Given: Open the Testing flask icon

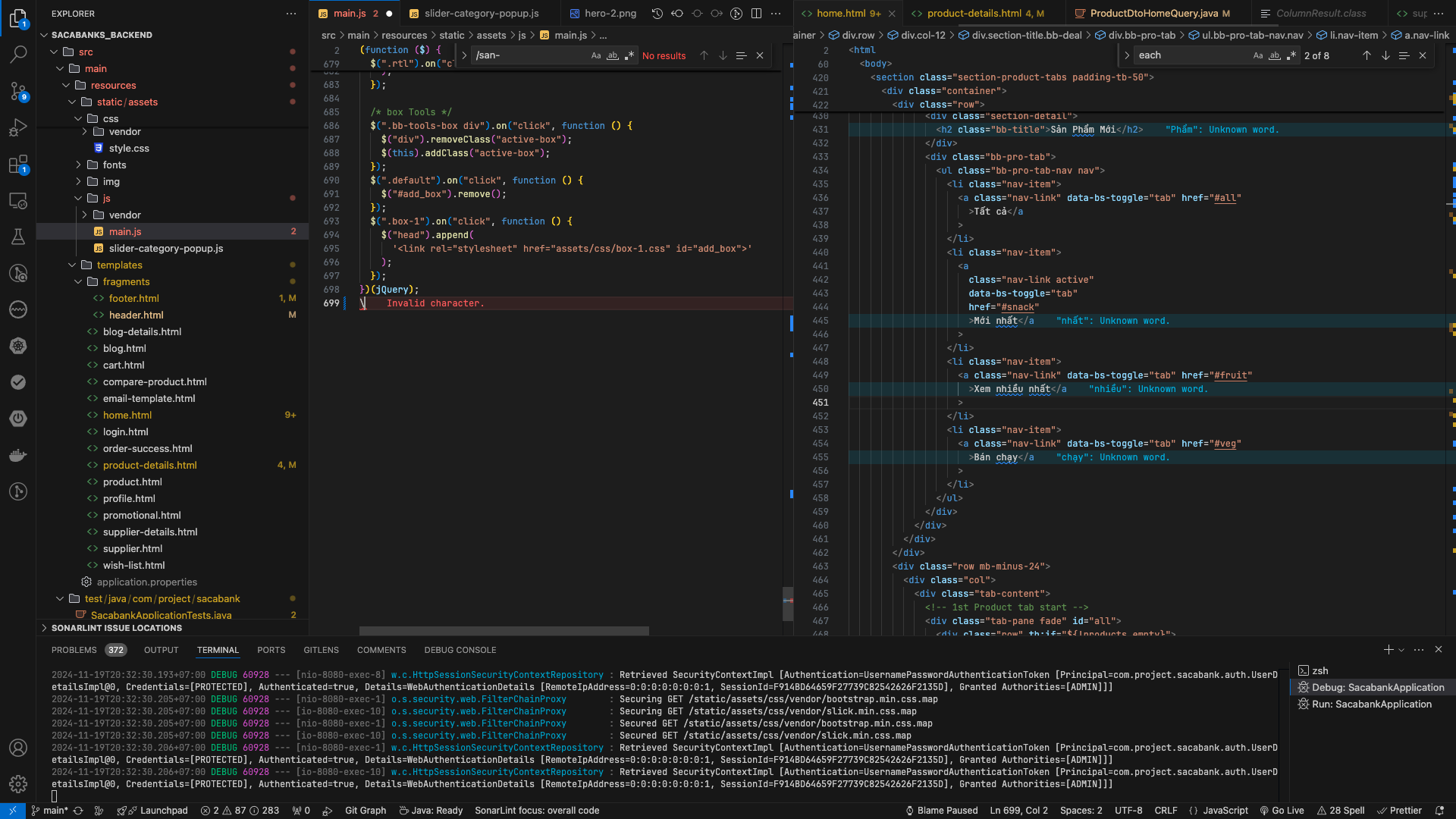Looking at the screenshot, I should tap(18, 237).
